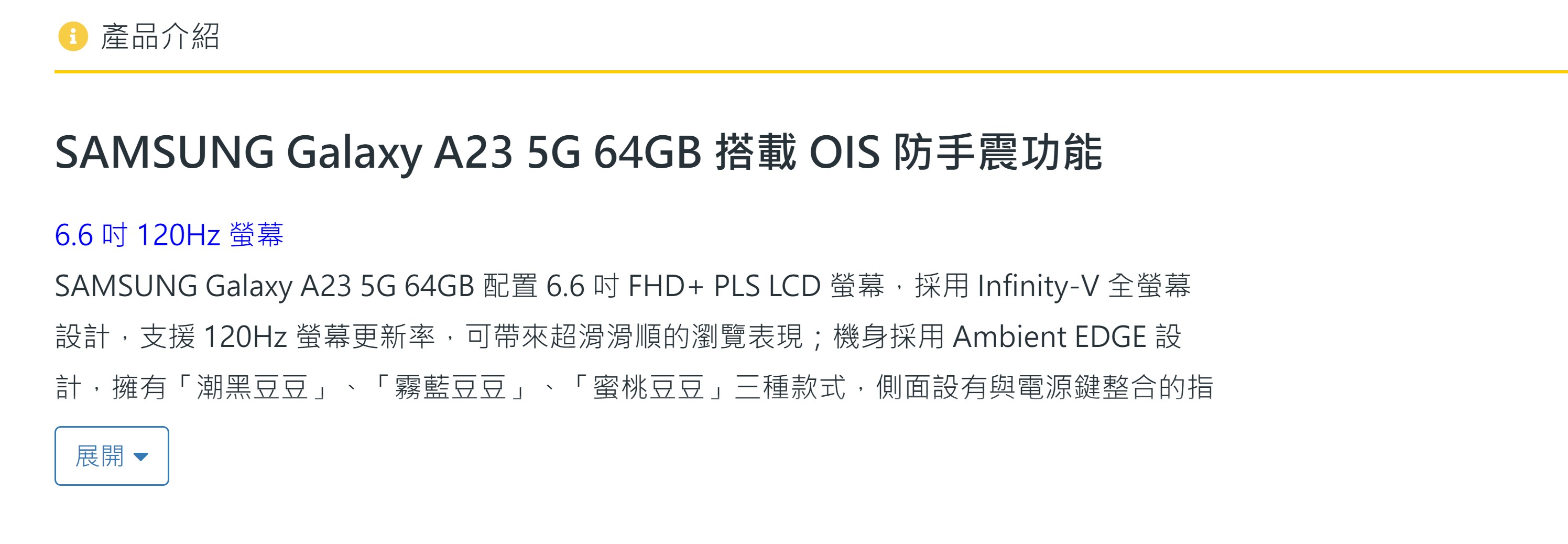Click the 瀏覽表現 phrase in the description
Viewport: 1568px width, 544px height.
point(747,336)
